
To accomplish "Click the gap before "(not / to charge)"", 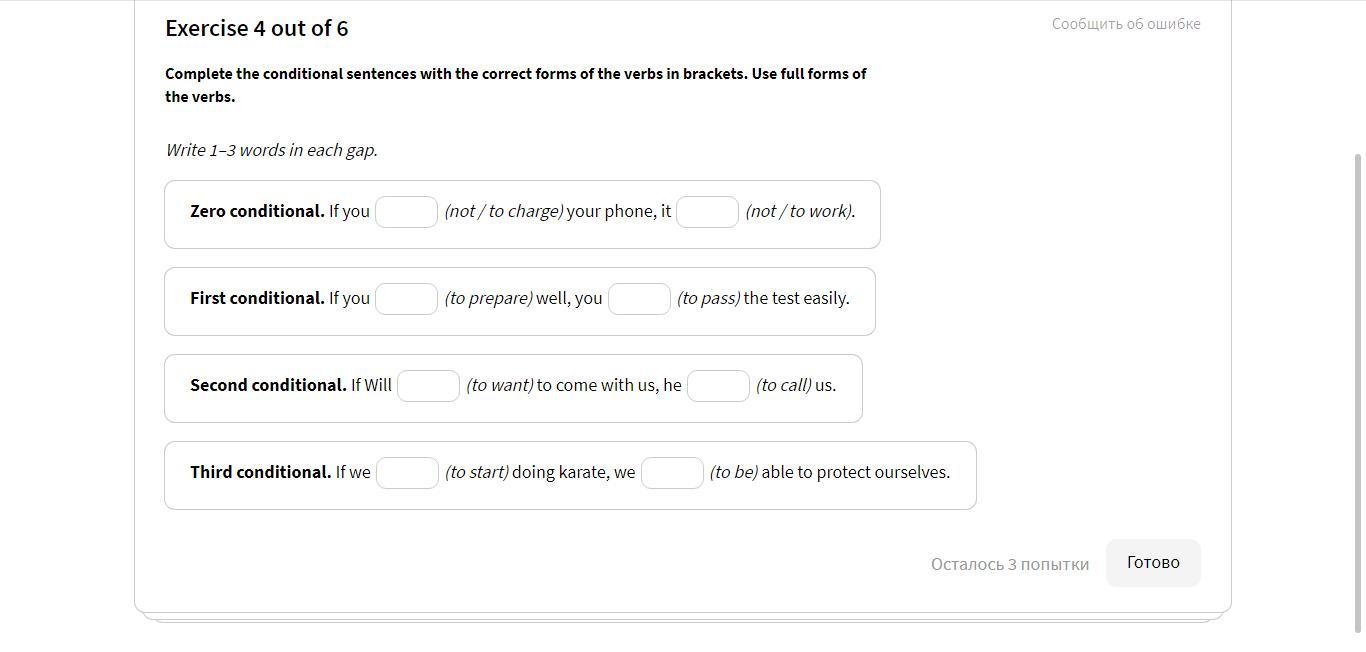I will (x=406, y=212).
